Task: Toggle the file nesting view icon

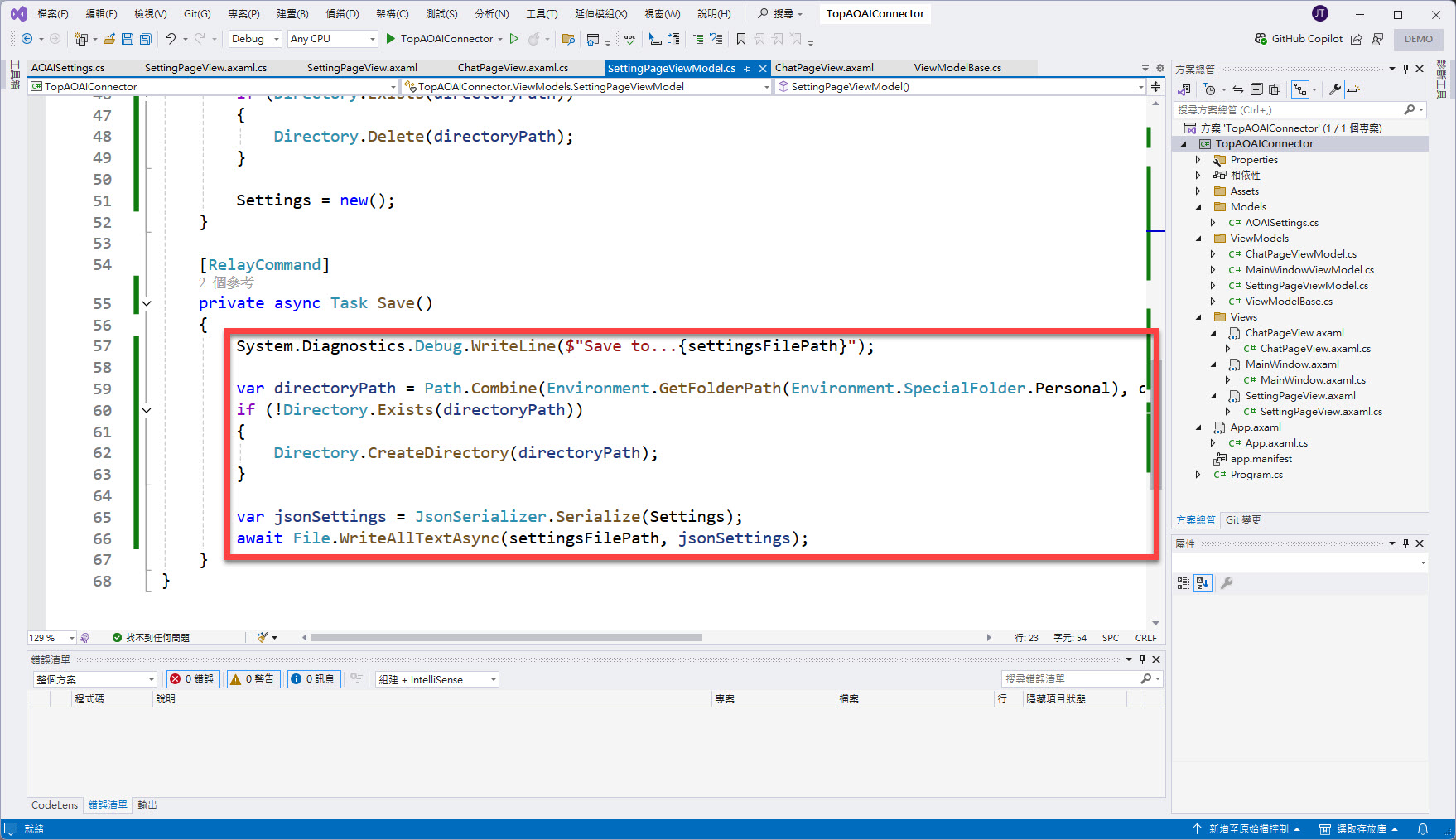Action: pyautogui.click(x=1300, y=89)
